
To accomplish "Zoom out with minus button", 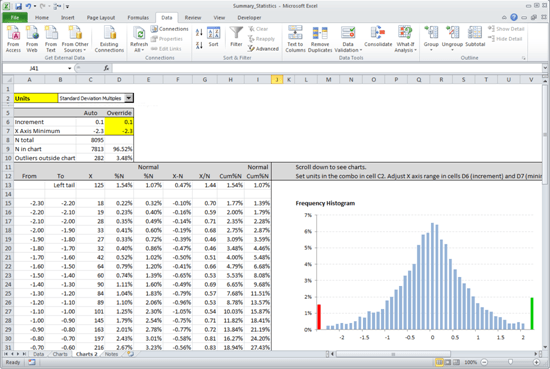I will tap(484, 362).
